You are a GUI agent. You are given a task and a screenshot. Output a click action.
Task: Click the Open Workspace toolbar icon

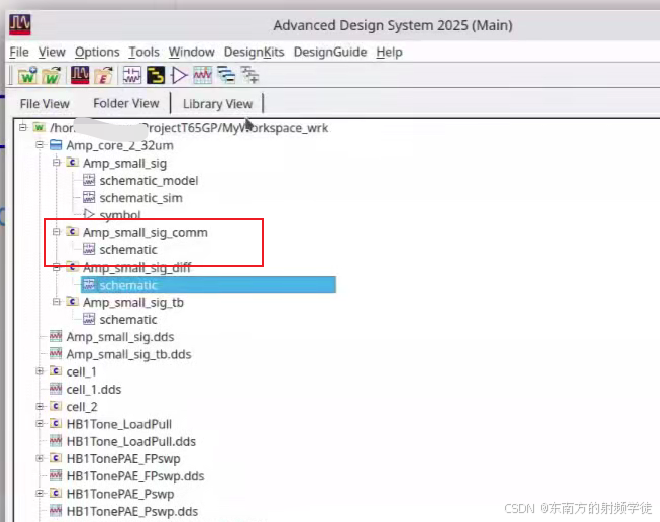[x=52, y=76]
